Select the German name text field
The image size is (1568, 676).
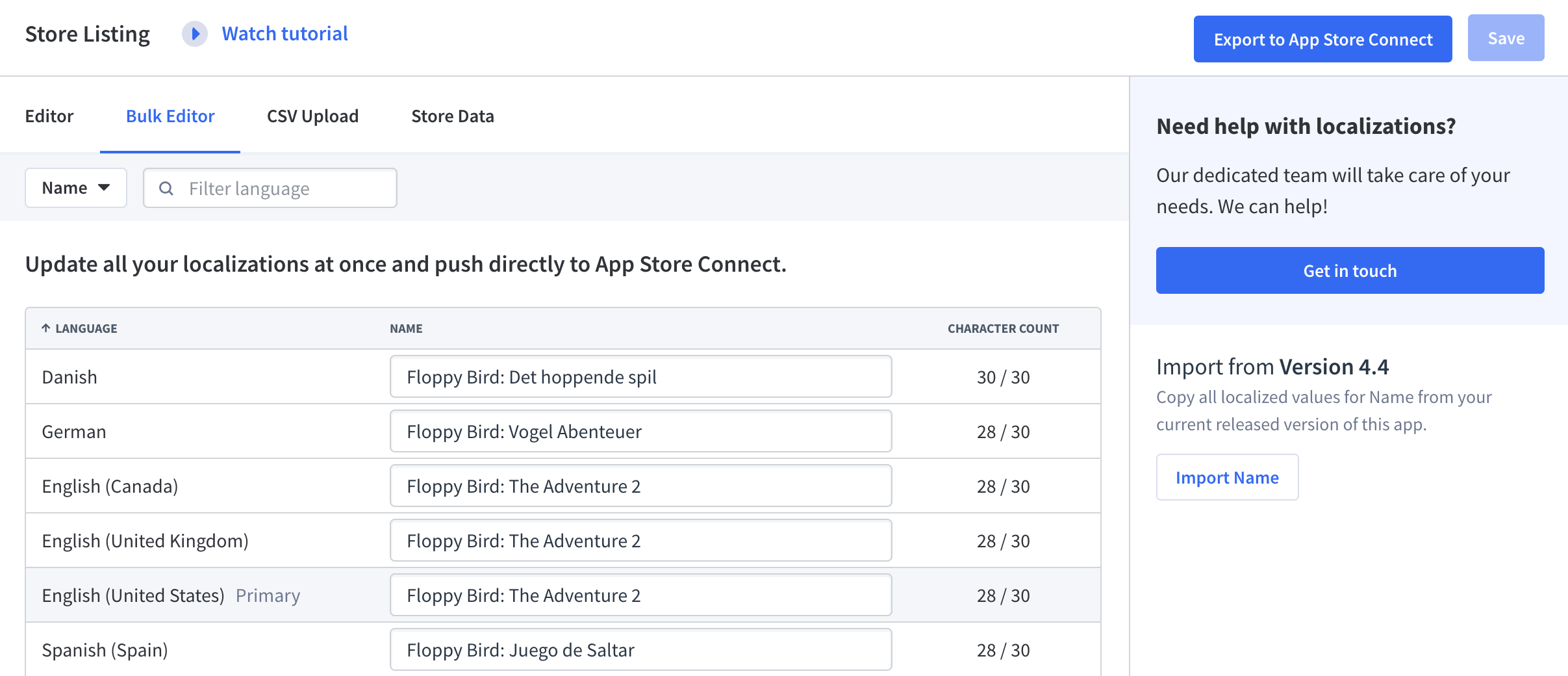click(640, 431)
